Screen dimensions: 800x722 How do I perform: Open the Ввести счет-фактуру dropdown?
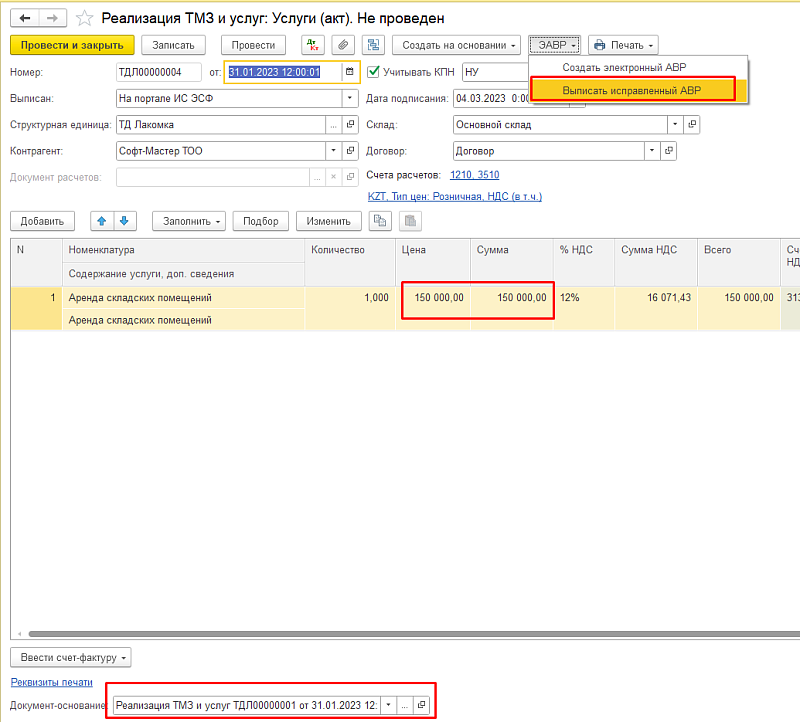click(x=71, y=658)
